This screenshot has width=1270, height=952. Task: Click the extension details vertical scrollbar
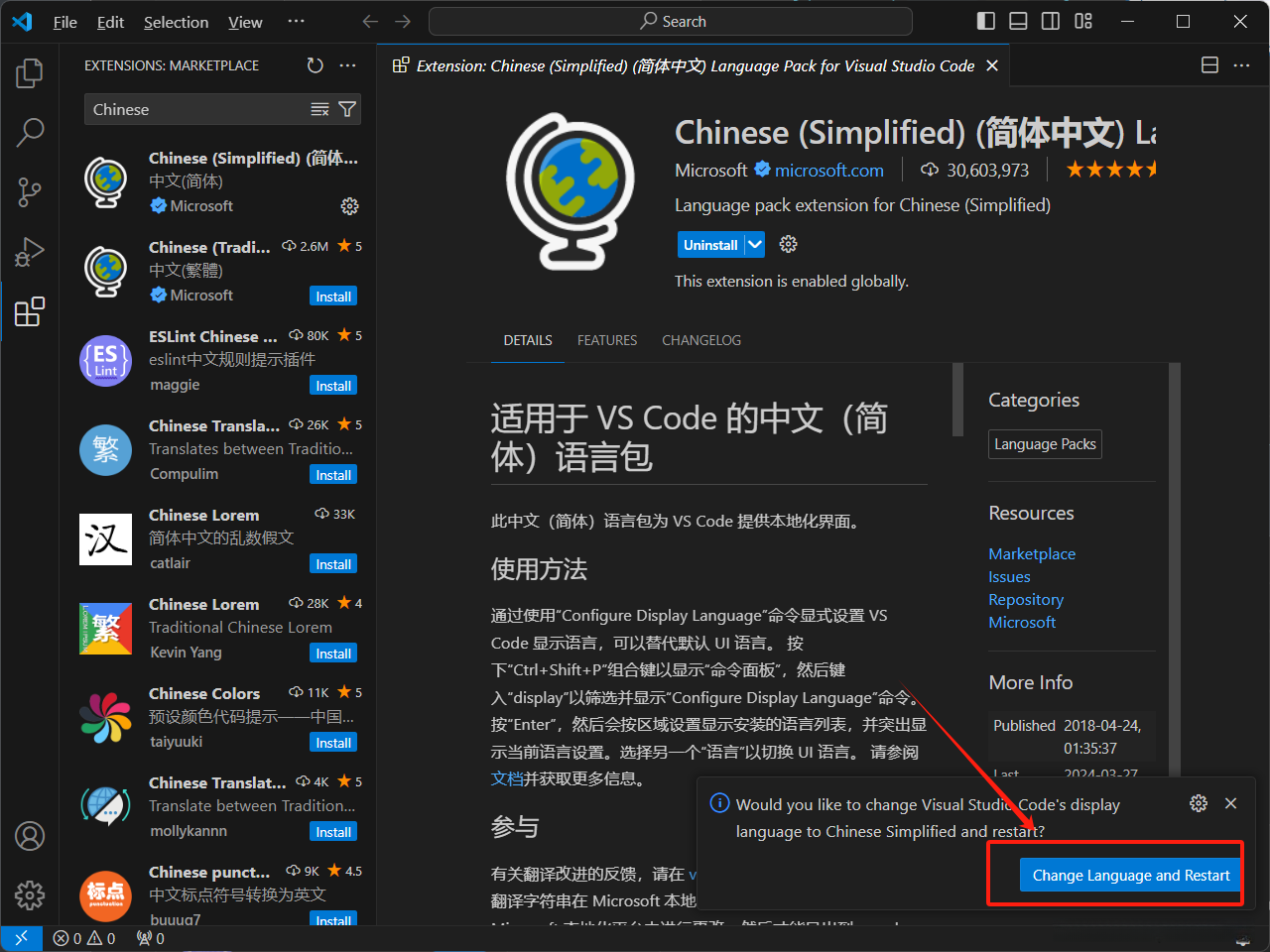click(x=957, y=400)
